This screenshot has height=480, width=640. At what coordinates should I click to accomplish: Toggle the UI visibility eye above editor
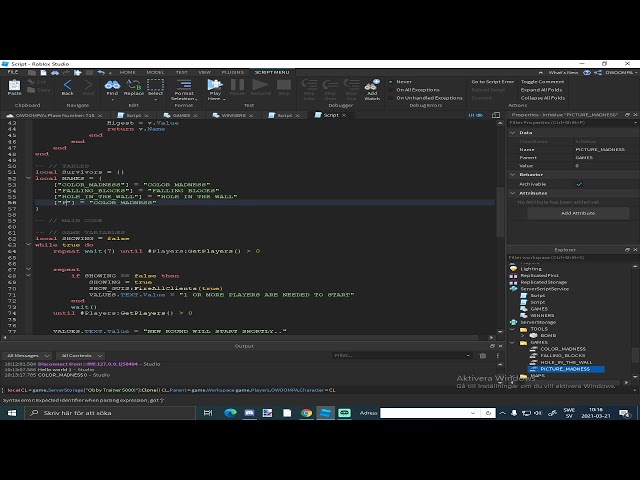(476, 116)
